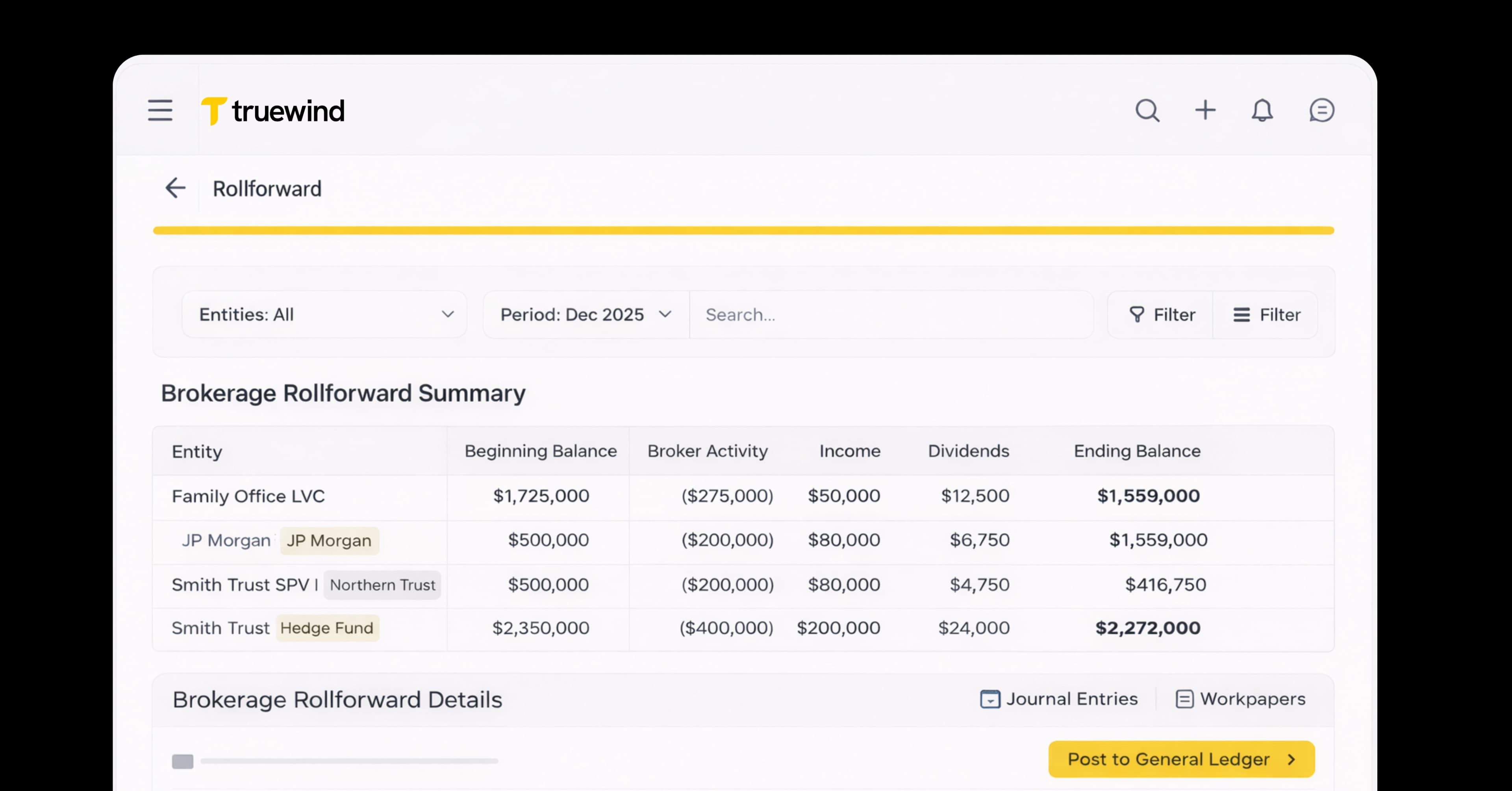Open the notifications bell
The image size is (1512, 791).
coord(1262,110)
